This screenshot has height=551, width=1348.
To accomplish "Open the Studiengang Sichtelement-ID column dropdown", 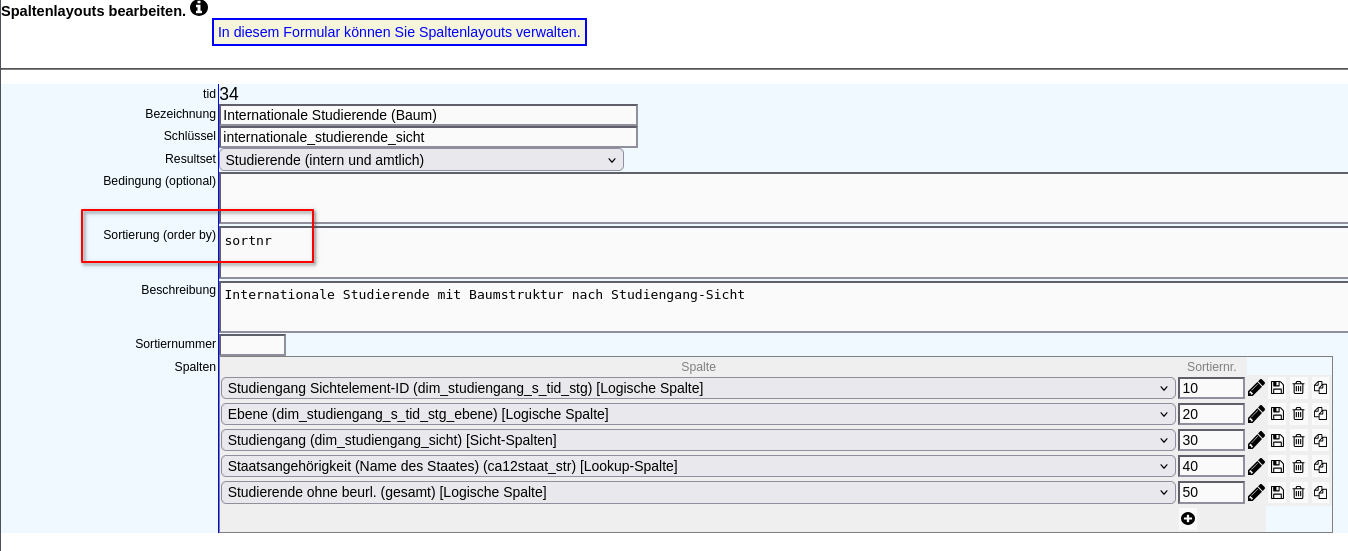I will click(x=697, y=388).
